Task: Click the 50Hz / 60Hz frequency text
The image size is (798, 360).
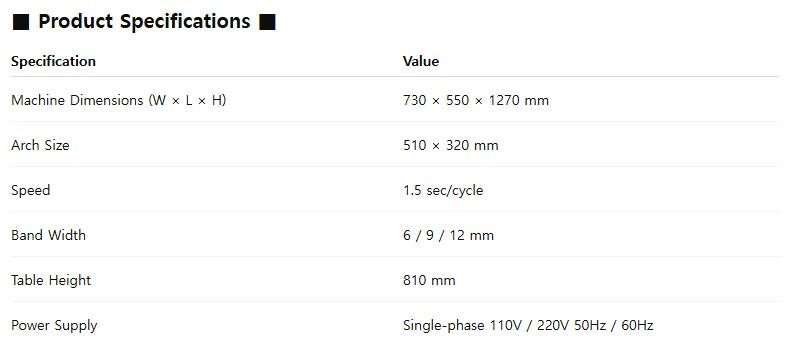Action: pos(613,325)
